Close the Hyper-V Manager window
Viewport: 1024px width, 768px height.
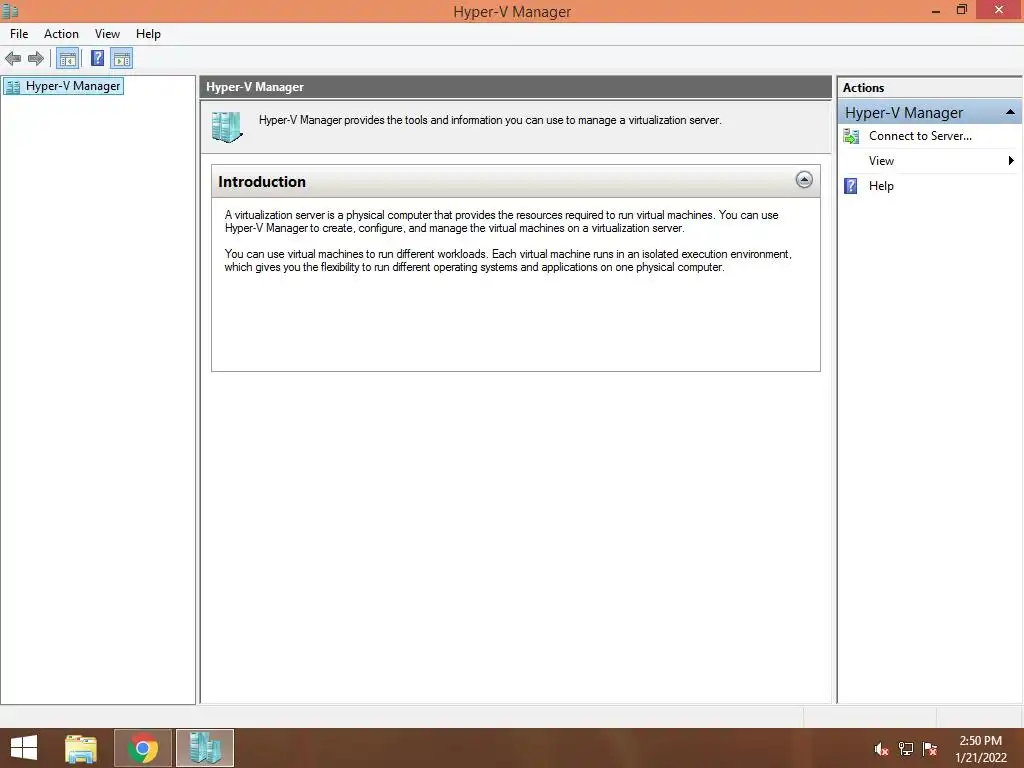999,10
